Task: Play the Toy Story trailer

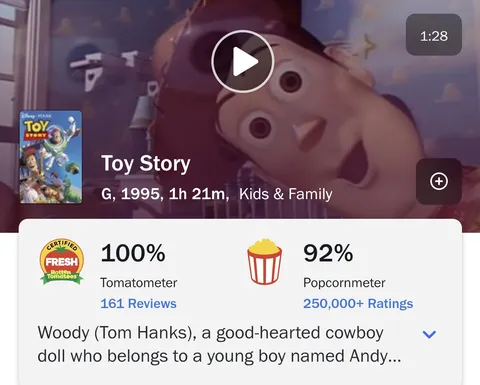Action: click(x=243, y=61)
